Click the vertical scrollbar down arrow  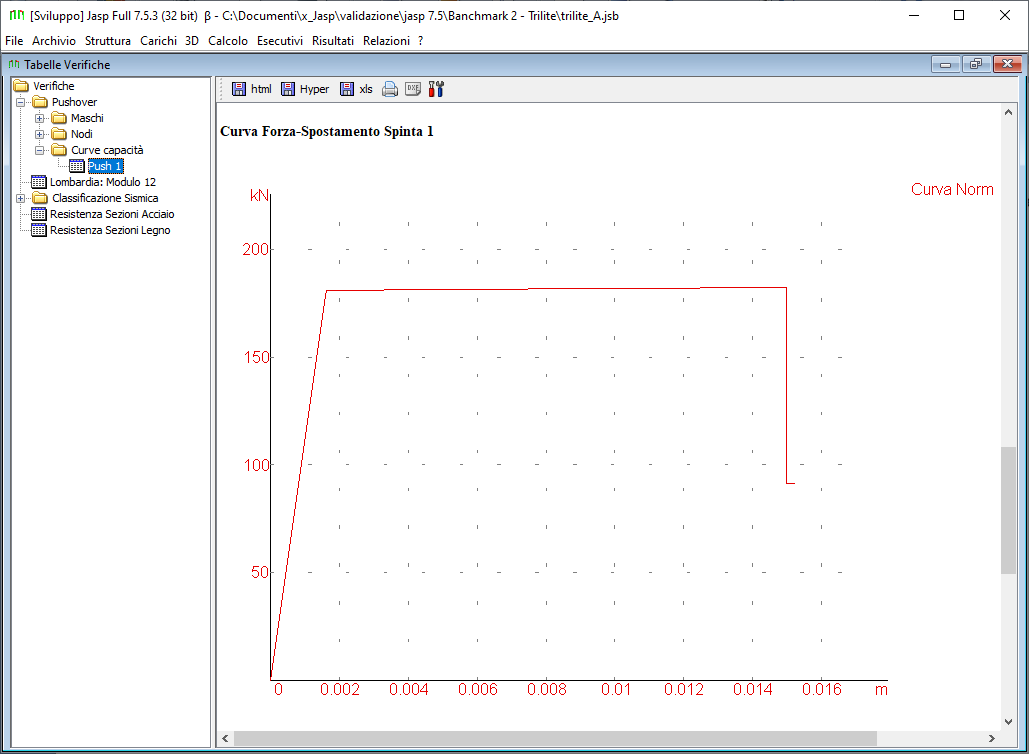tap(1008, 722)
